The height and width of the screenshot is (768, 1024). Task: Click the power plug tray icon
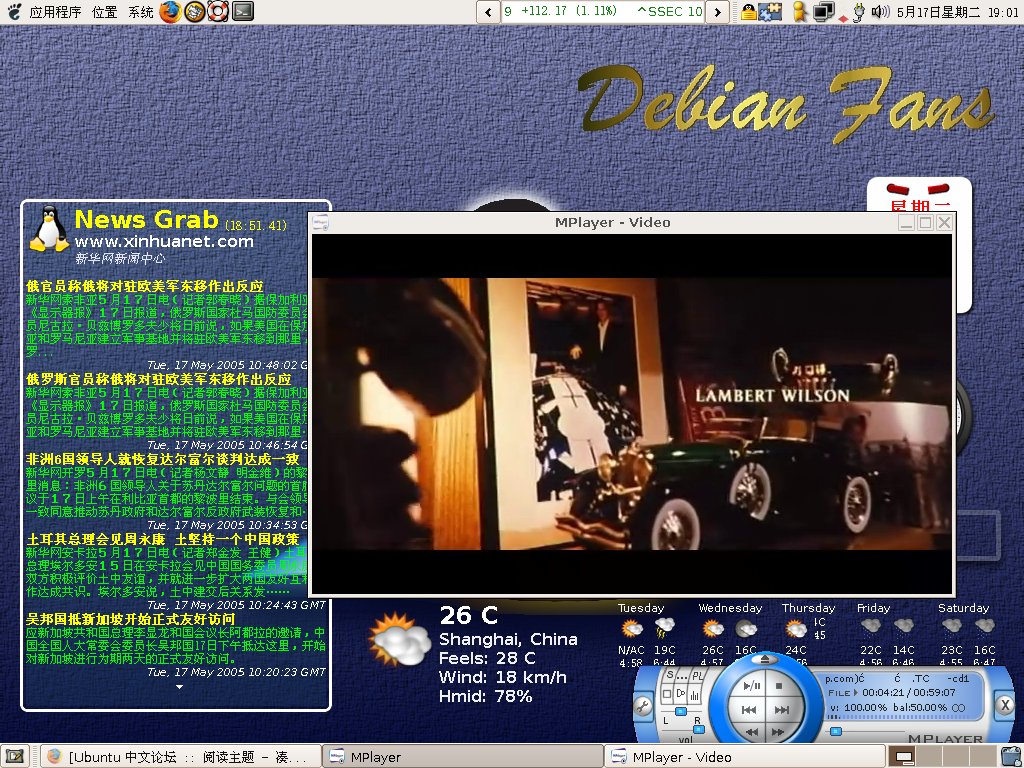859,12
